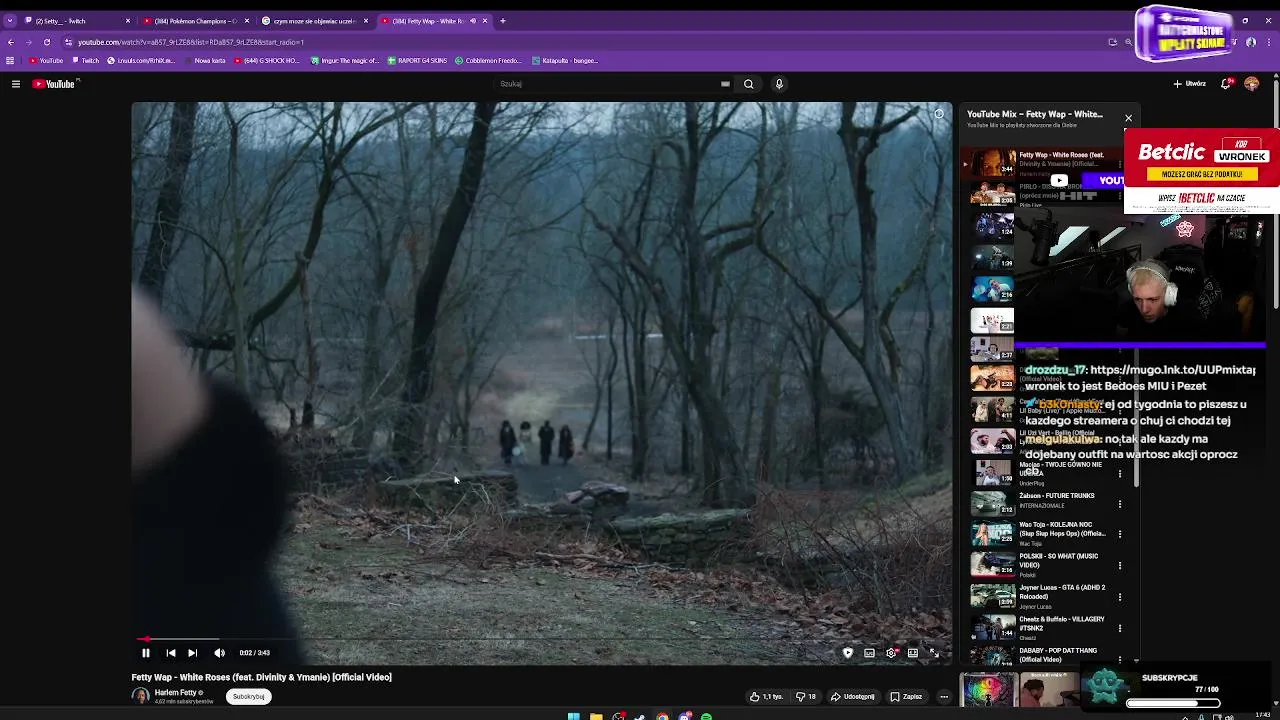Open Harlem Fetty channel name link
Viewport: 1280px width, 720px height.
pos(176,693)
